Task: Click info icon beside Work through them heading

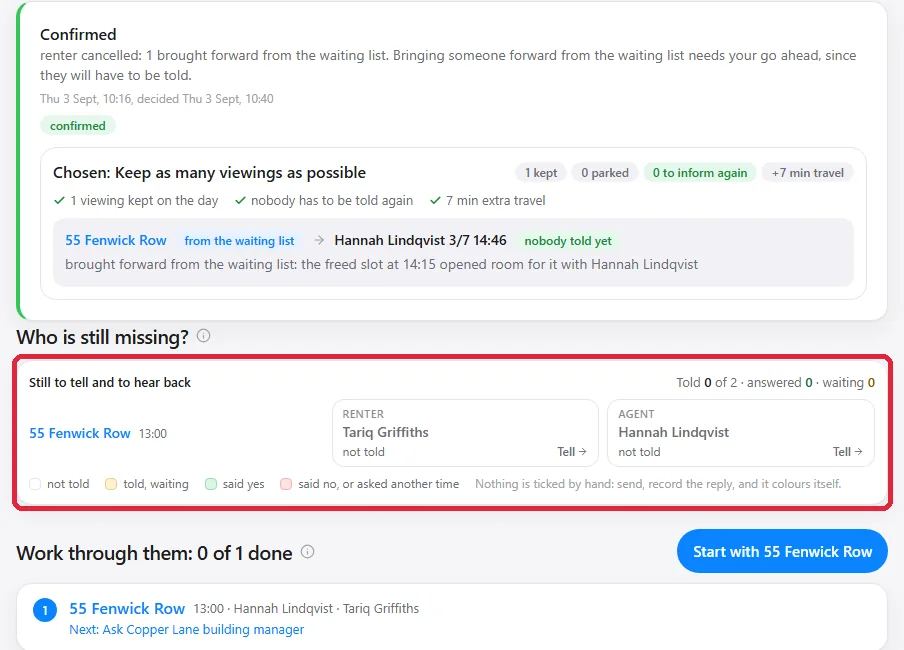Action: (x=308, y=552)
